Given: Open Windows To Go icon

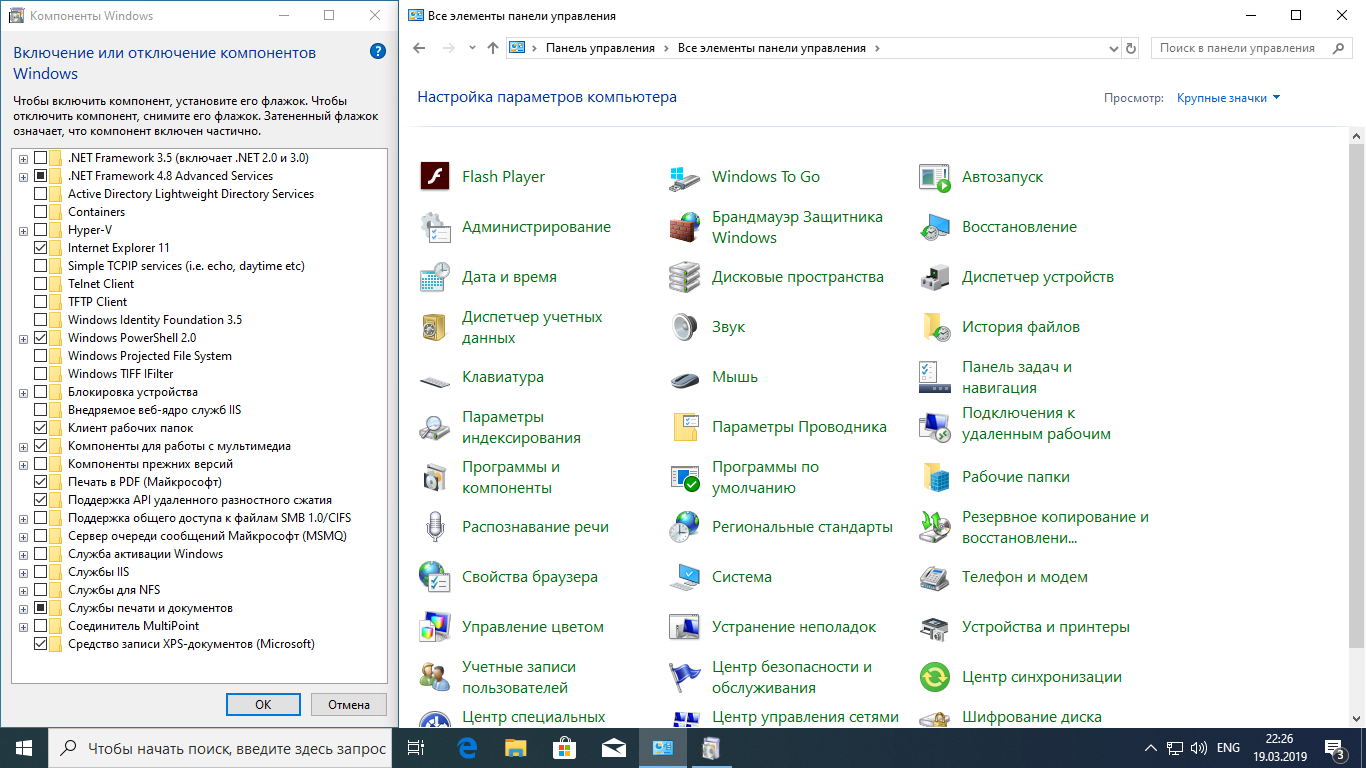Looking at the screenshot, I should (x=685, y=177).
